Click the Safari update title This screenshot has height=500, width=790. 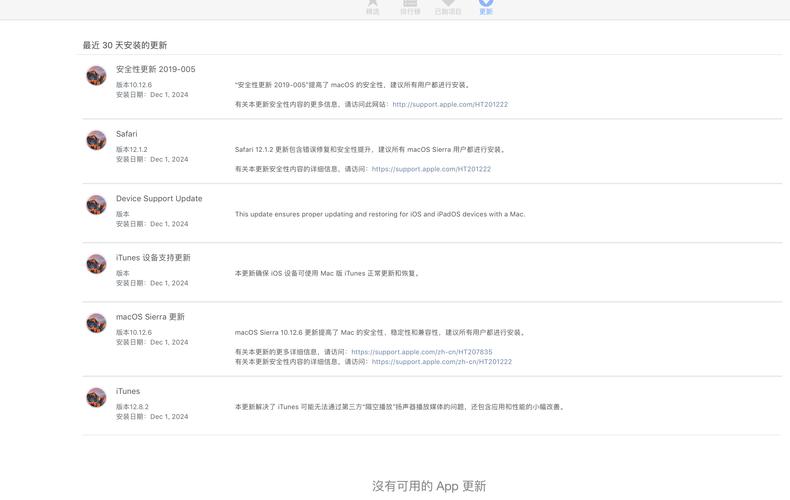click(126, 134)
